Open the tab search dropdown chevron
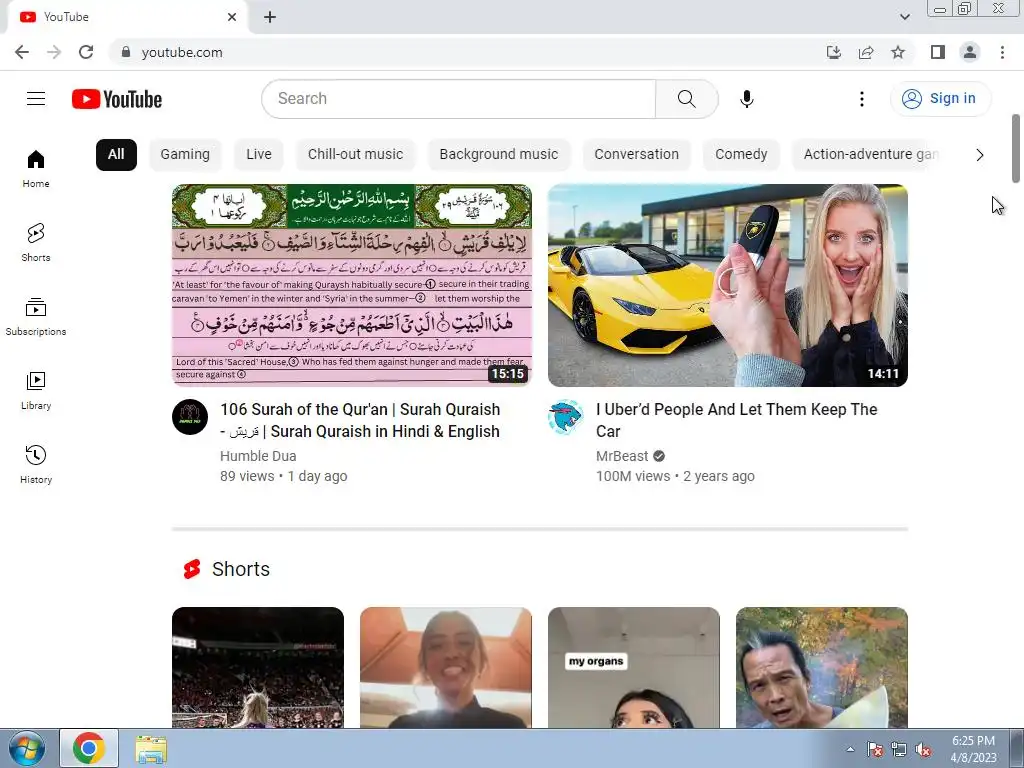The width and height of the screenshot is (1024, 768). click(x=904, y=17)
